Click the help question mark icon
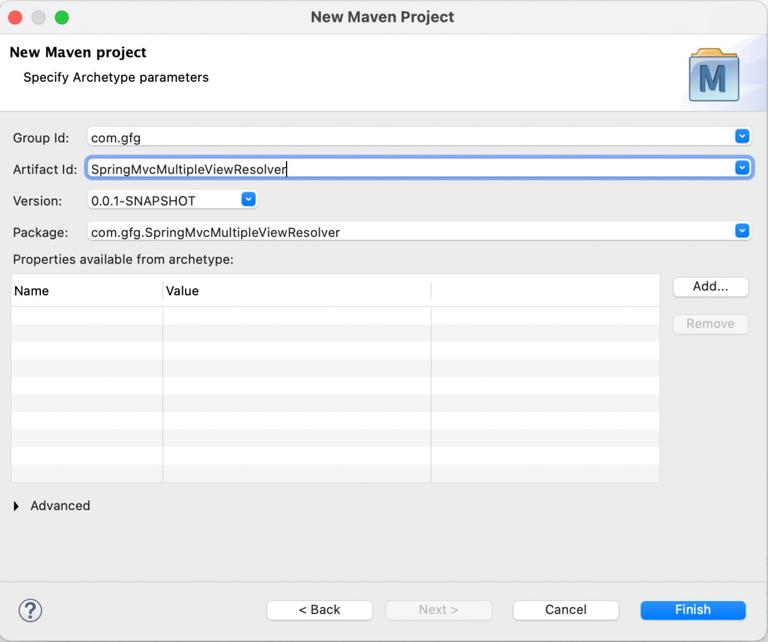 pos(30,610)
